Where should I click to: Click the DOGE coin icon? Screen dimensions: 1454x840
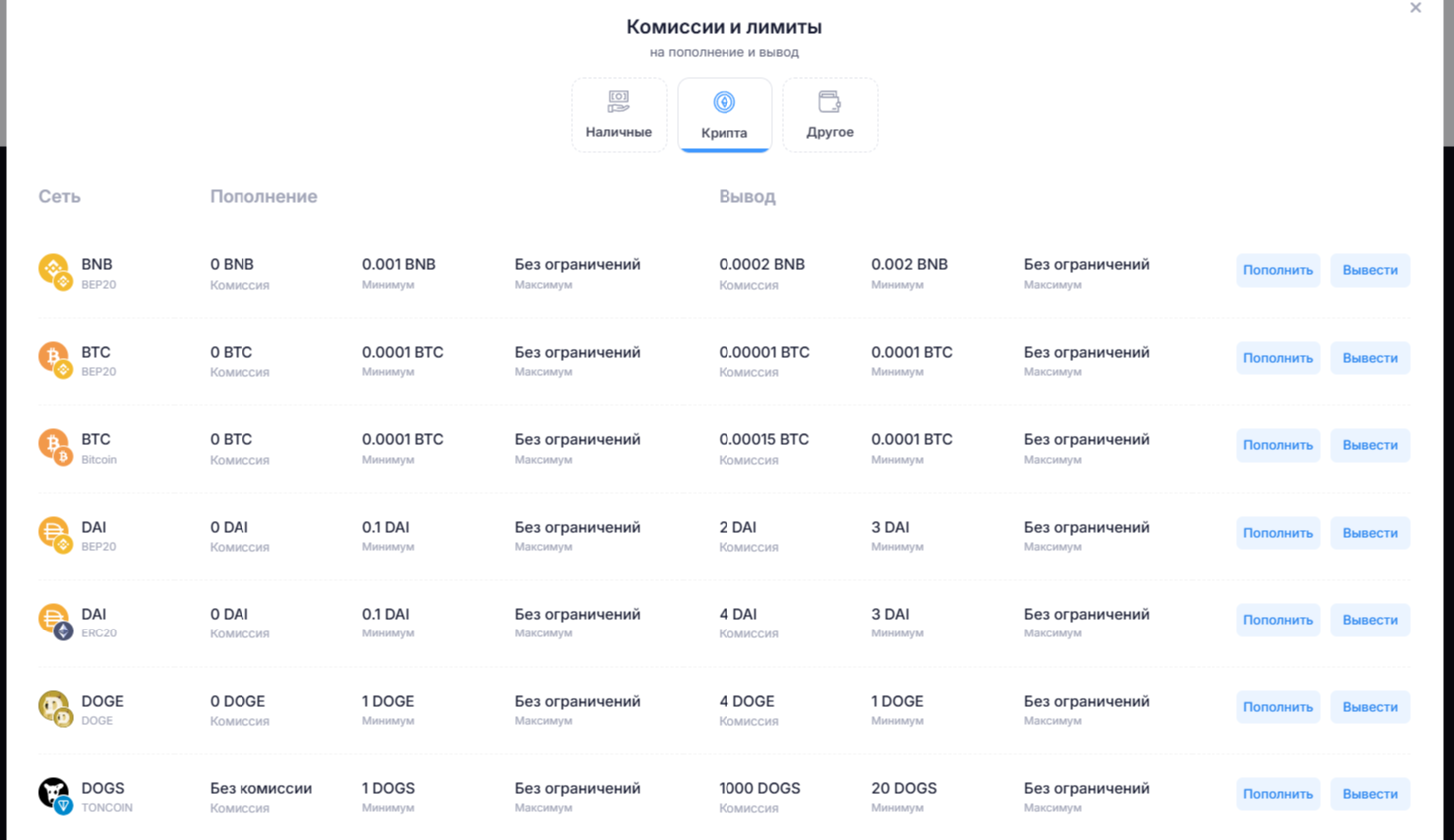[55, 708]
